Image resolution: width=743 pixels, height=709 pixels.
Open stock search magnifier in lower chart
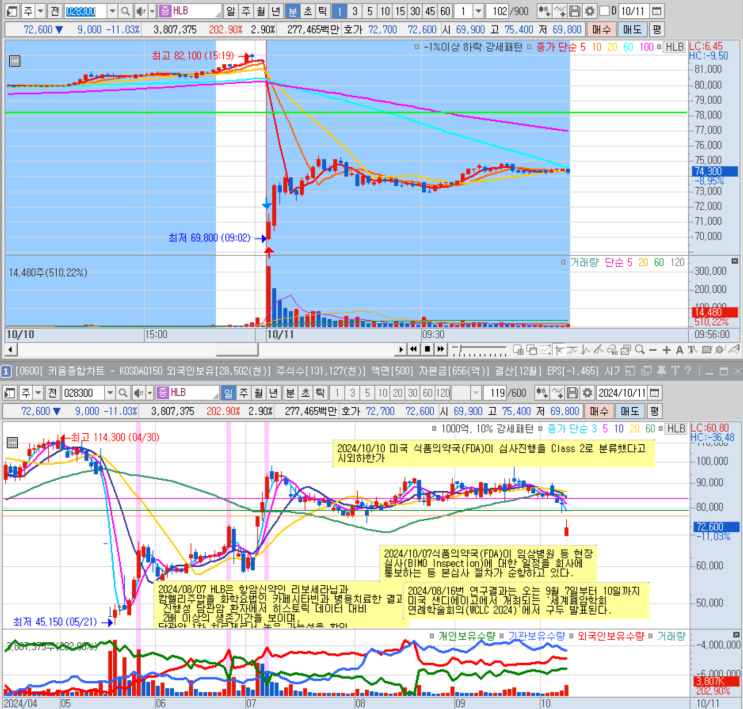click(123, 392)
